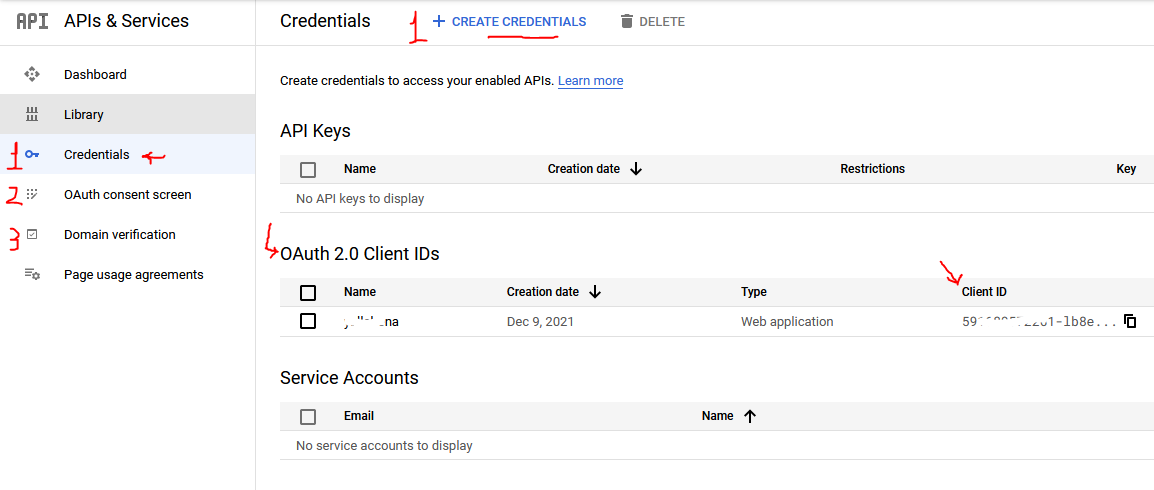Click the truncated Client ID value

[x=1039, y=322]
